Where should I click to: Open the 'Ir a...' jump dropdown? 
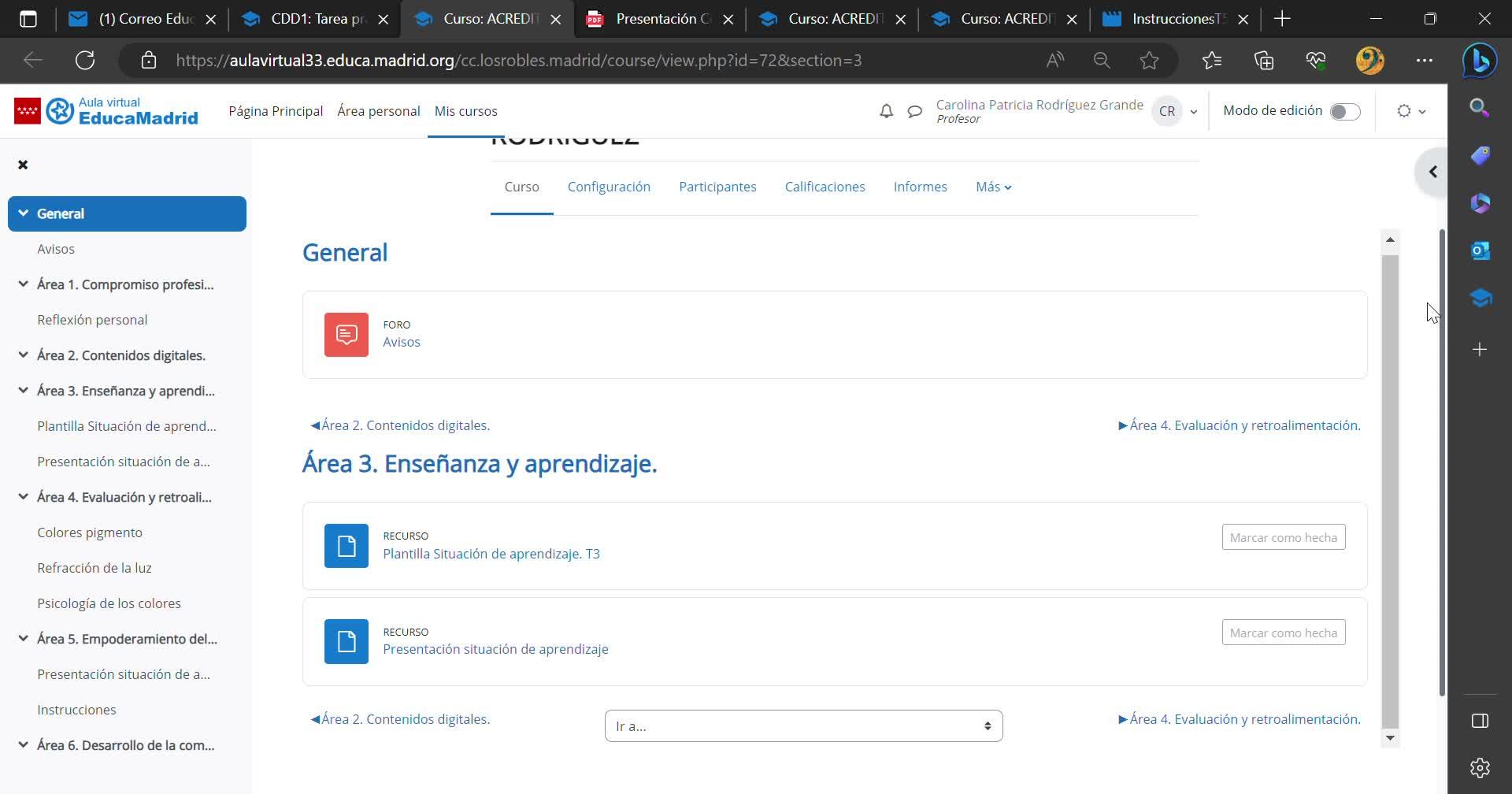click(x=802, y=725)
